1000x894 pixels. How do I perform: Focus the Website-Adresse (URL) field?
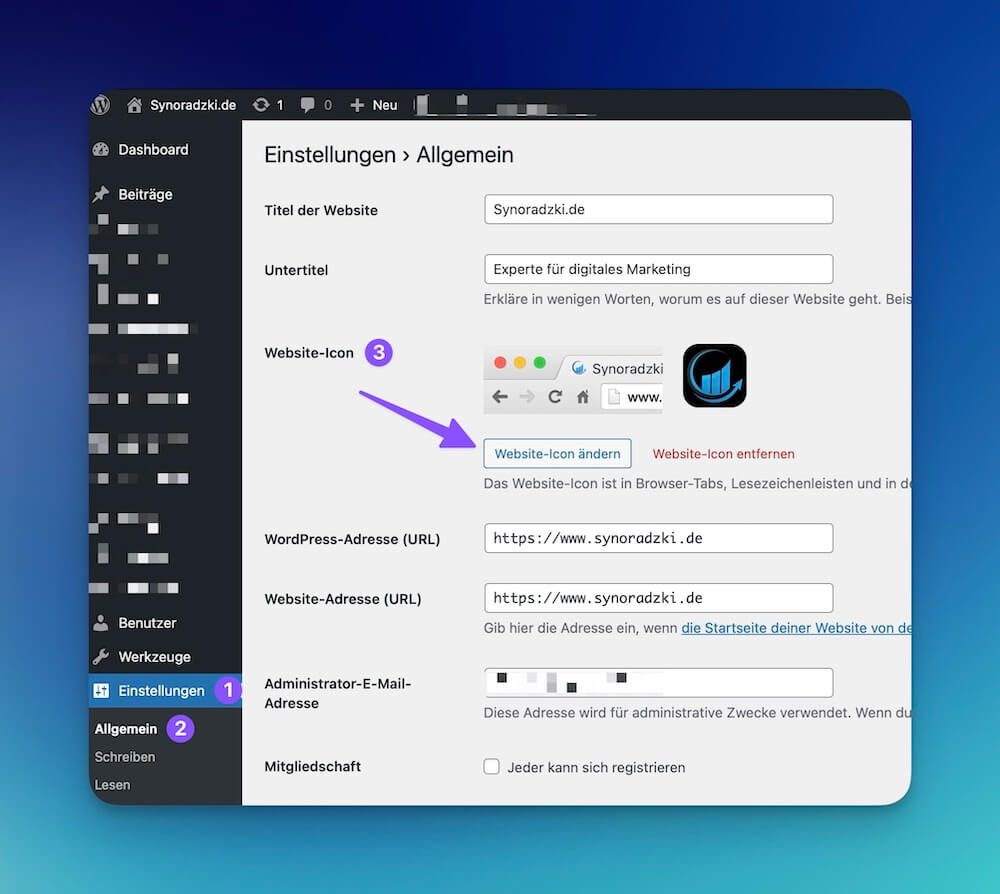(x=658, y=598)
